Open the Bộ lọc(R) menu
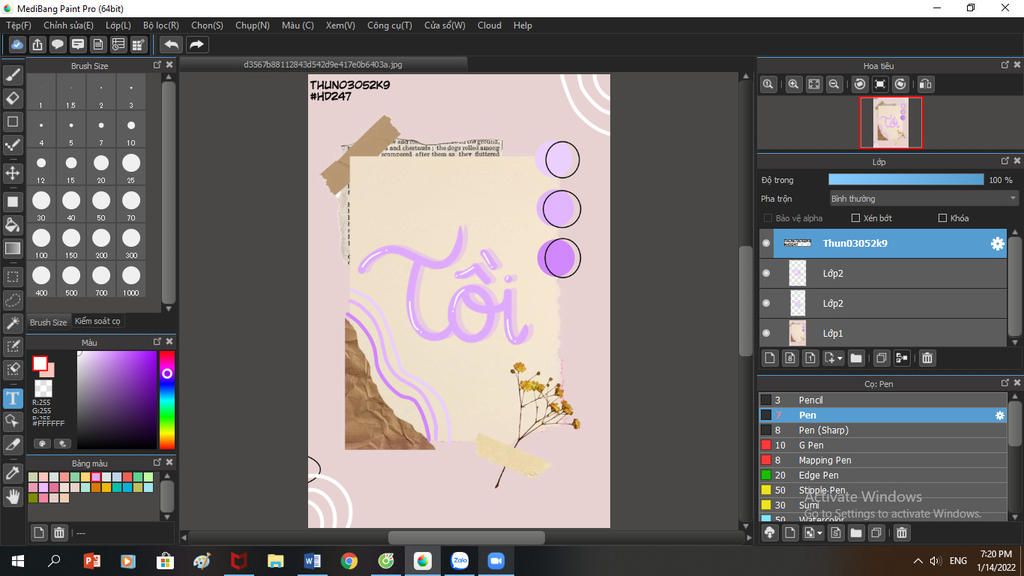This screenshot has width=1024, height=576. point(161,25)
